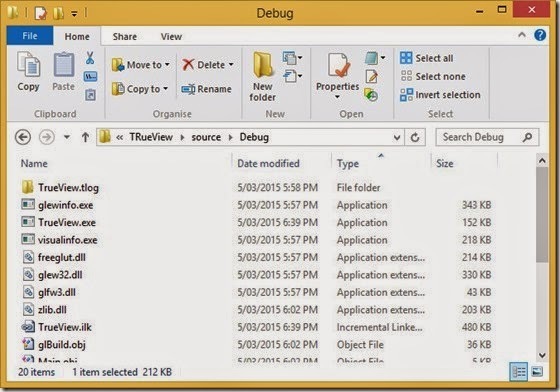This screenshot has width=560, height=392.
Task: Create a new folder with the ribbon icon
Action: coord(262,65)
